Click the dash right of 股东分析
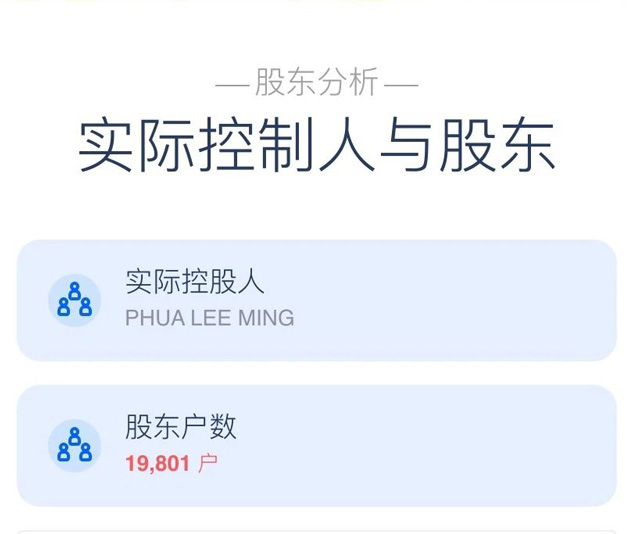 tap(402, 86)
